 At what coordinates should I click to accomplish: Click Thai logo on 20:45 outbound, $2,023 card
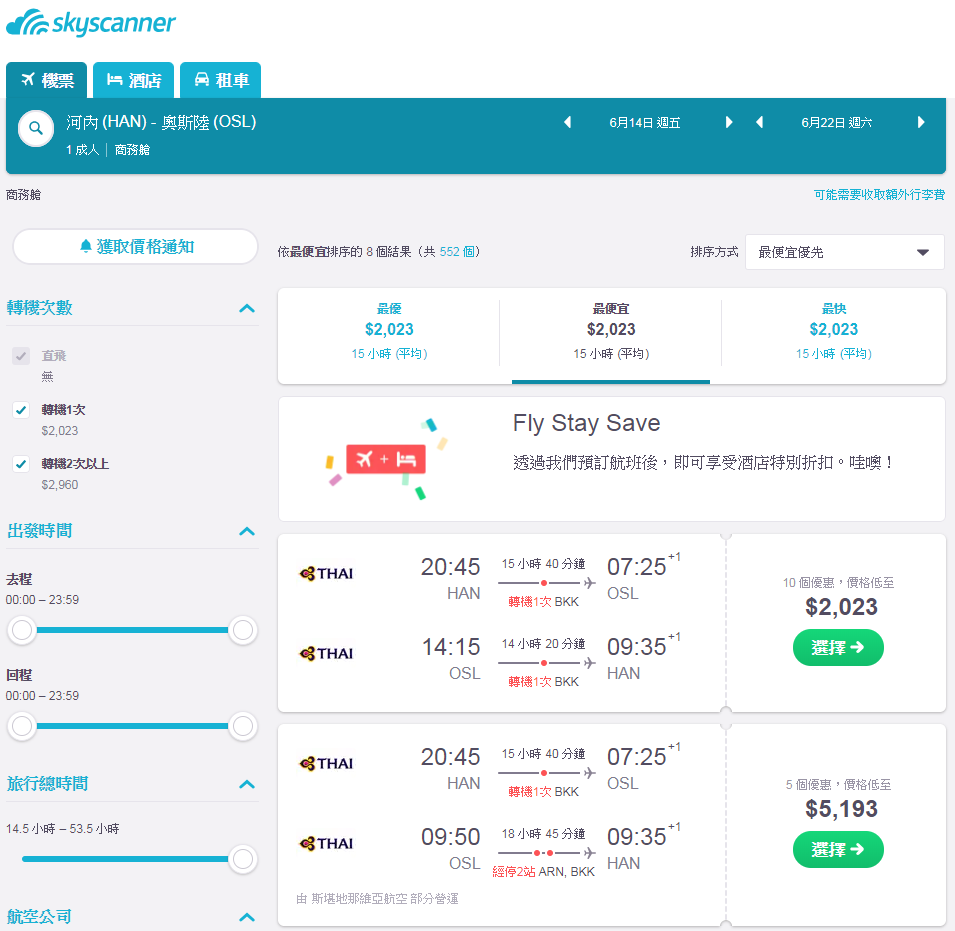click(x=326, y=574)
